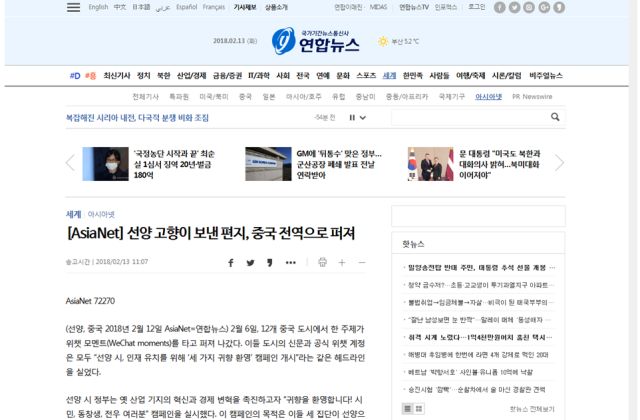Open 산업/경제 menu section
Viewport: 640px width, 420px height.
pyautogui.click(x=191, y=76)
